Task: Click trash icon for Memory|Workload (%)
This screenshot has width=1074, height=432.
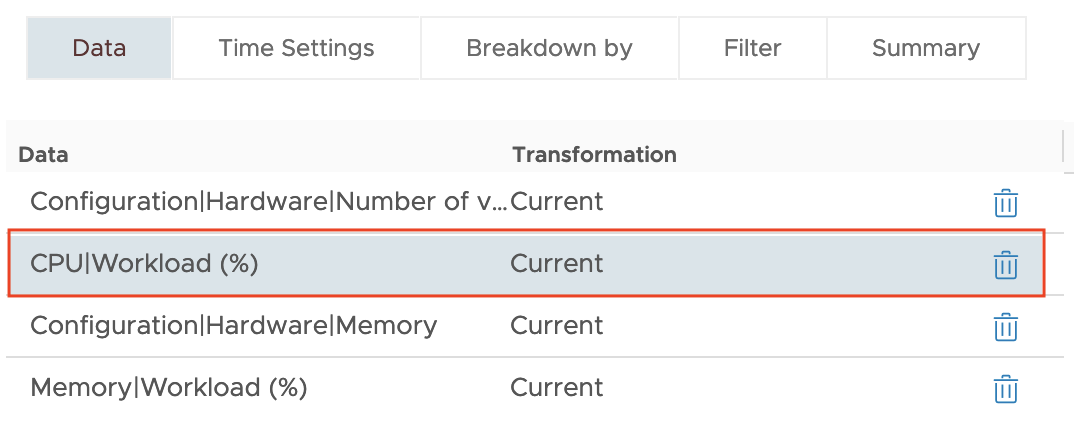Action: [1005, 389]
